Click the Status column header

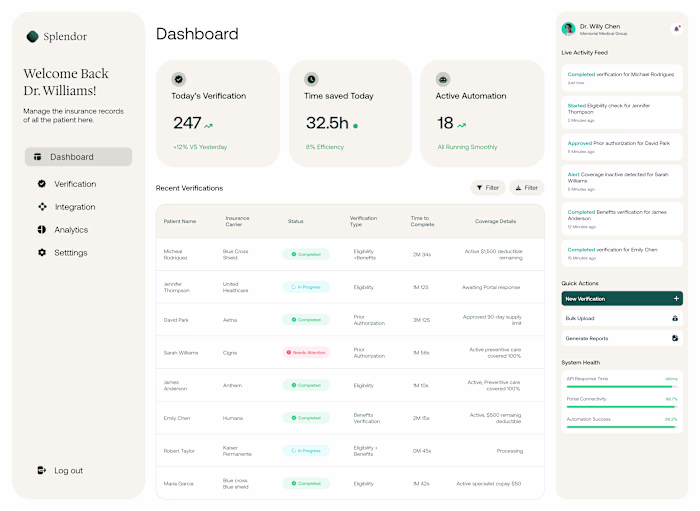pyautogui.click(x=296, y=221)
